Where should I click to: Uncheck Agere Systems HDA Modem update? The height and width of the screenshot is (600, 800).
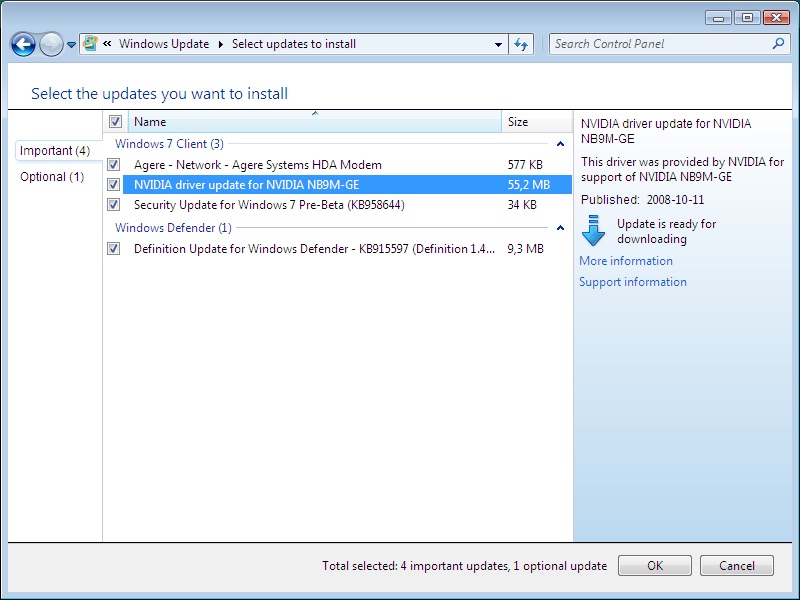coord(114,165)
